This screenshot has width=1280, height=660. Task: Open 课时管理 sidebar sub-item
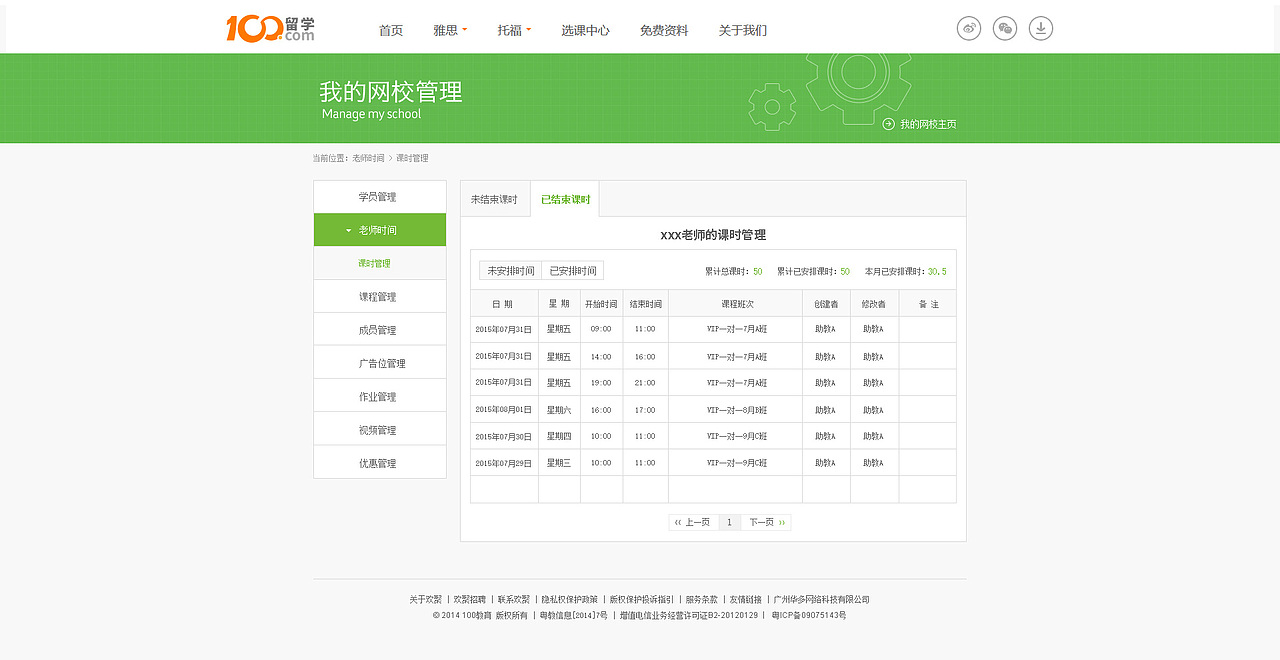(x=380, y=263)
